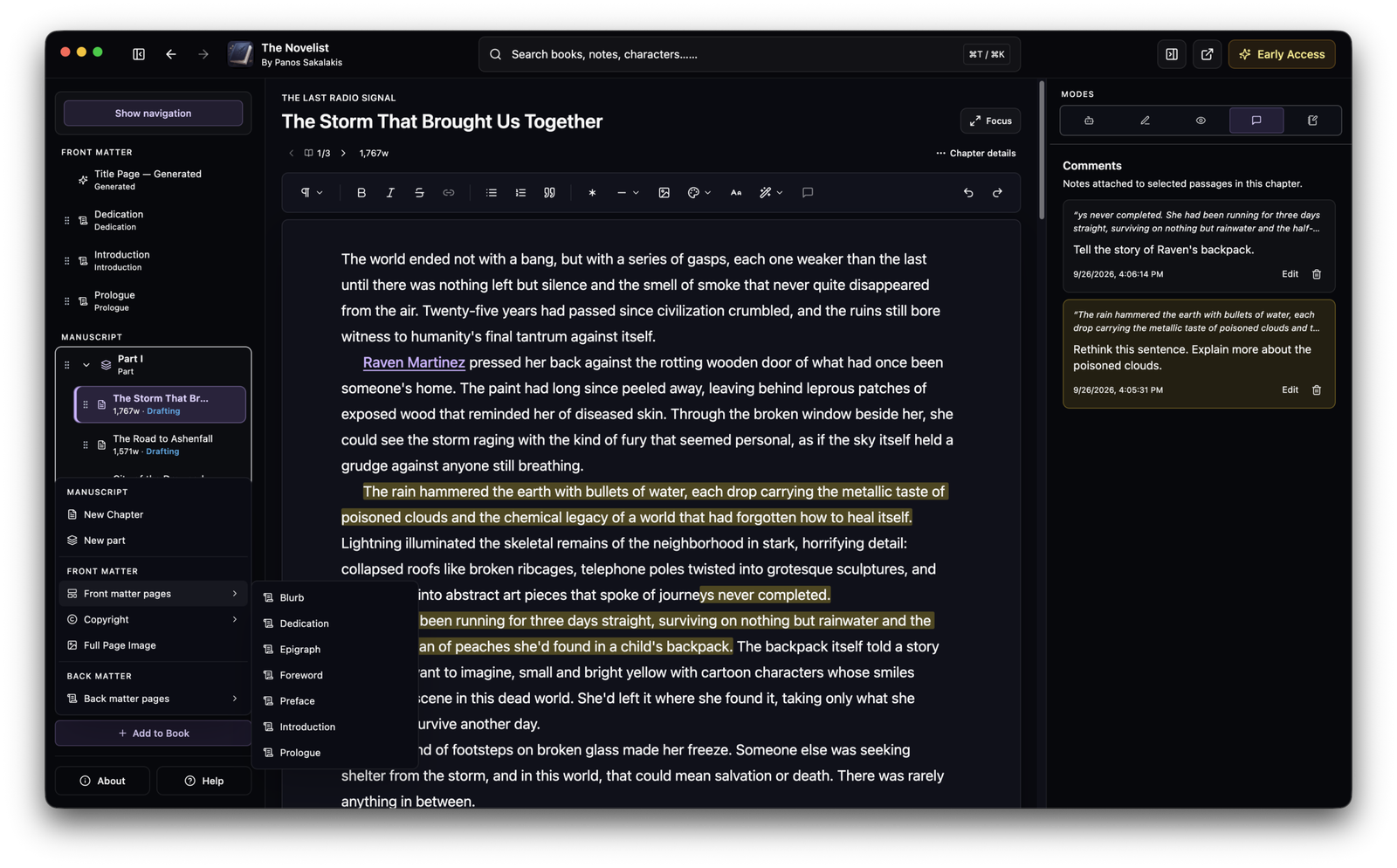Create a bulleted list

point(491,192)
